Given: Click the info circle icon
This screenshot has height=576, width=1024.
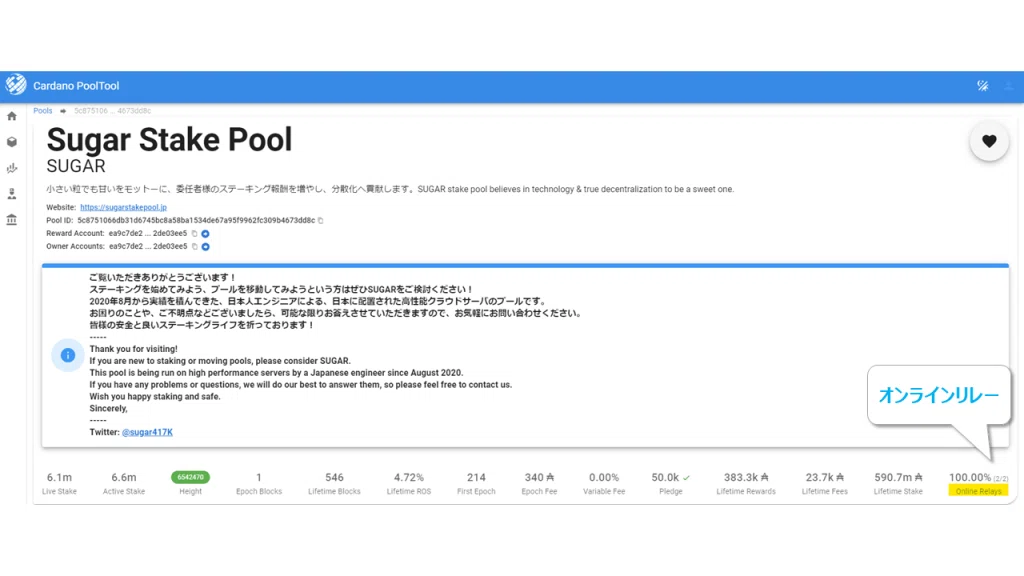Looking at the screenshot, I should 67,355.
